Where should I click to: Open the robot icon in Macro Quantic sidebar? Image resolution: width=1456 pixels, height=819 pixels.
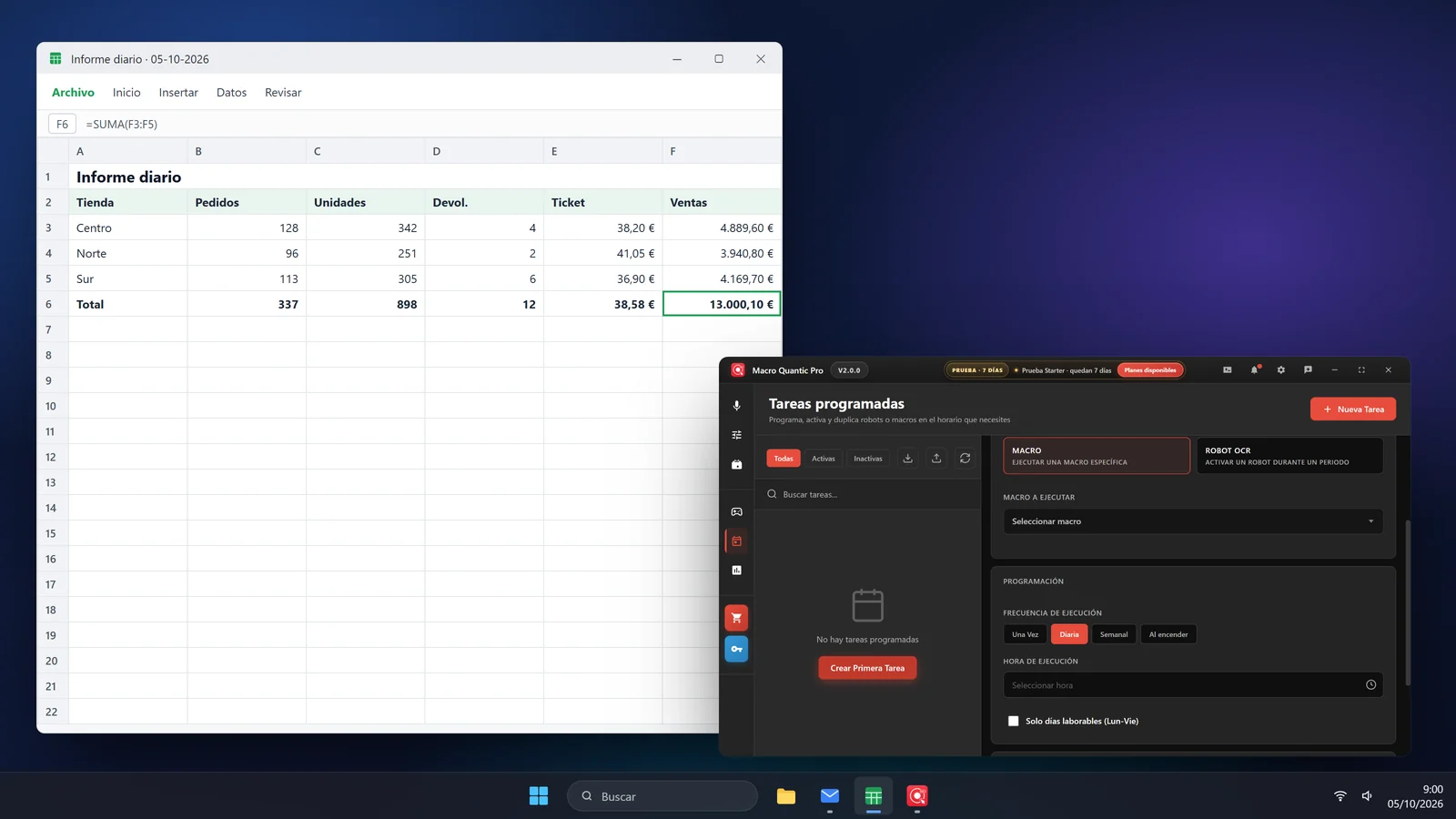(736, 464)
